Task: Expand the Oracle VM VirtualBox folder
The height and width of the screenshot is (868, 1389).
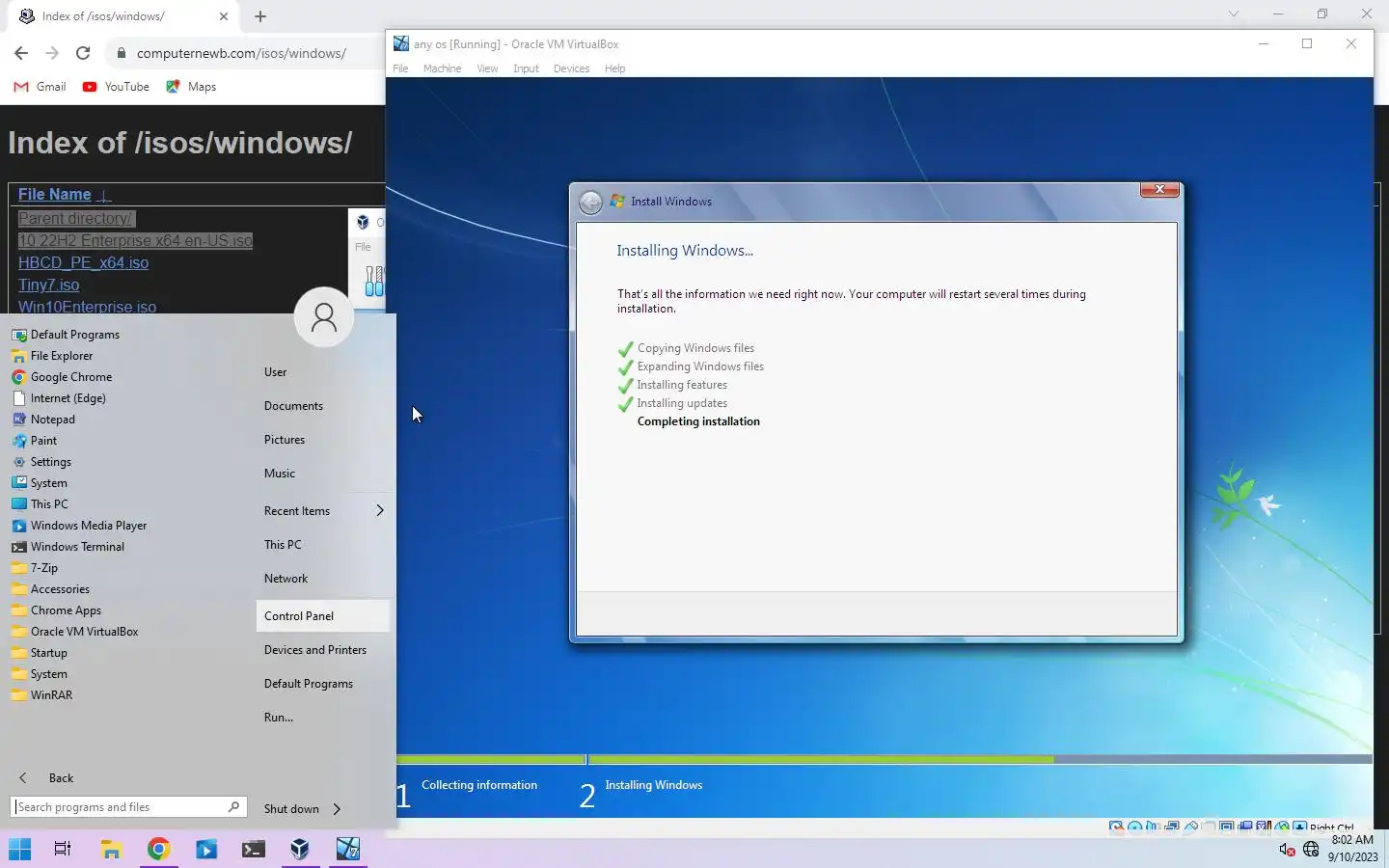Action: (x=74, y=632)
